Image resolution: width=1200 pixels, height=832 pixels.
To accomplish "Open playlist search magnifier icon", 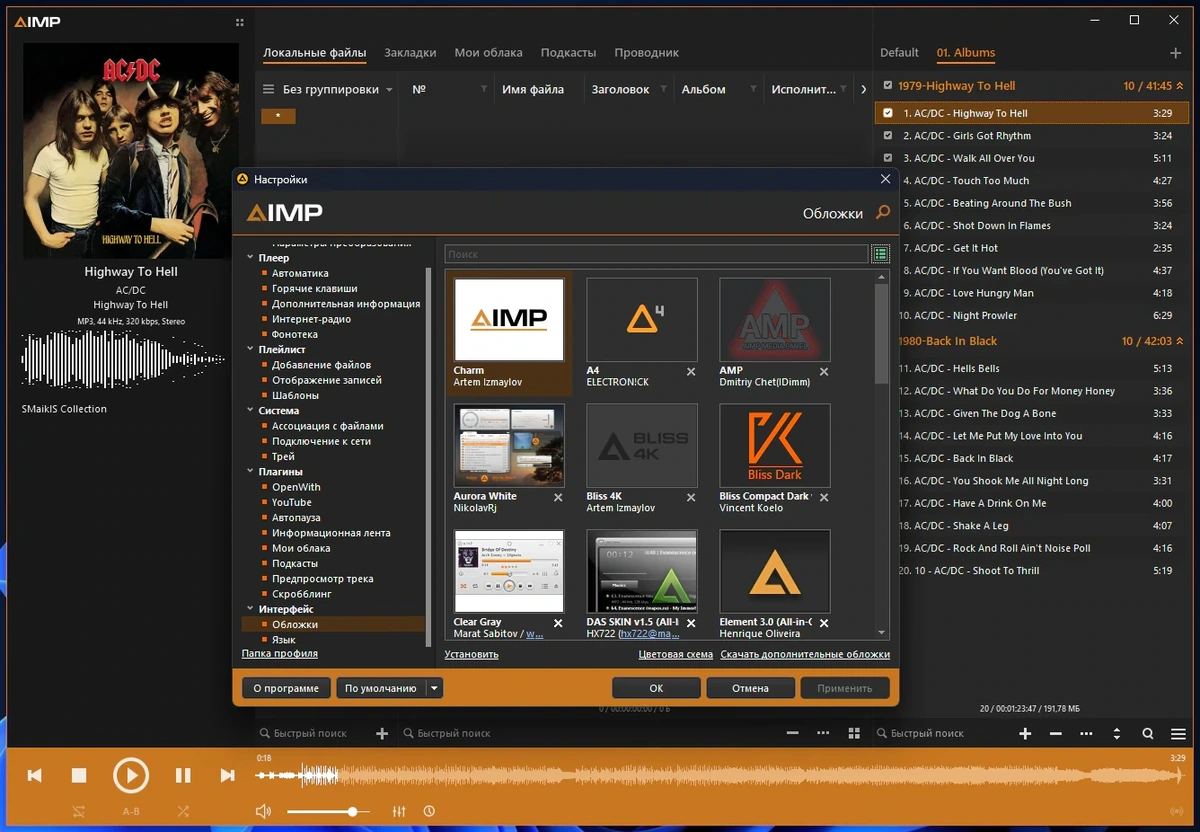I will tap(1148, 734).
